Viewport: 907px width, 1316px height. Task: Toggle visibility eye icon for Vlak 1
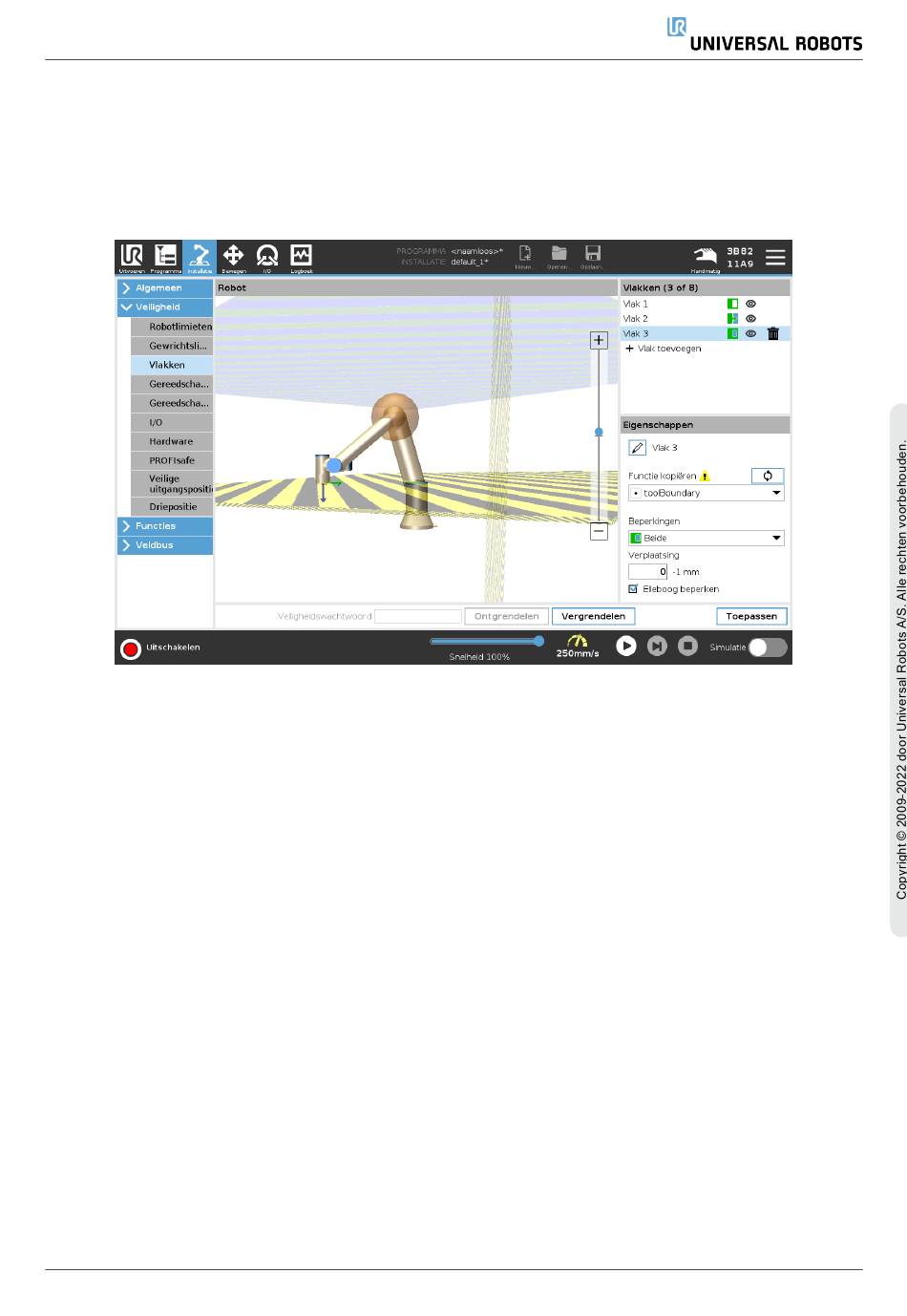tap(750, 304)
